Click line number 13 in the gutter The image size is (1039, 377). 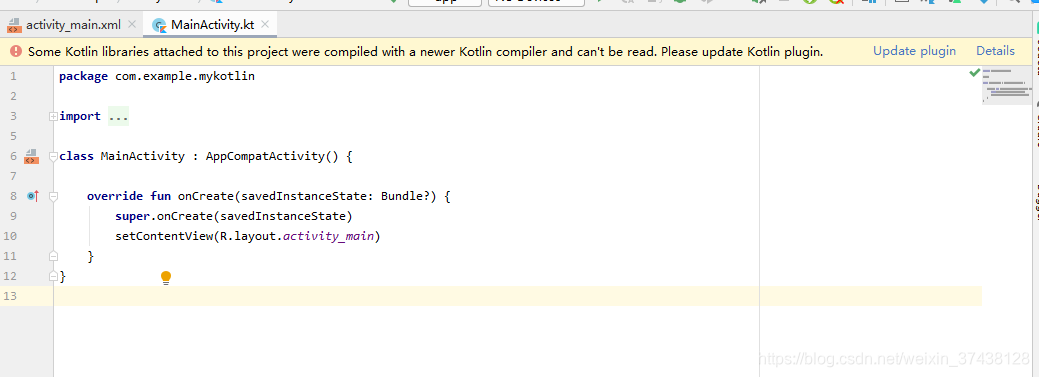[x=9, y=296]
